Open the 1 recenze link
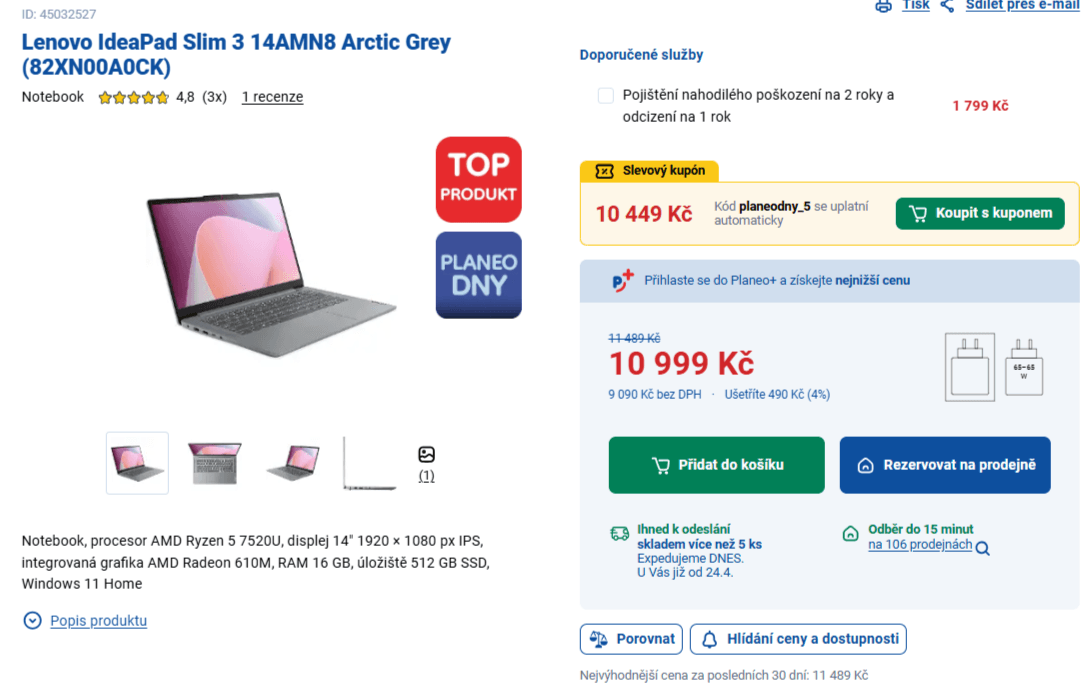 272,96
